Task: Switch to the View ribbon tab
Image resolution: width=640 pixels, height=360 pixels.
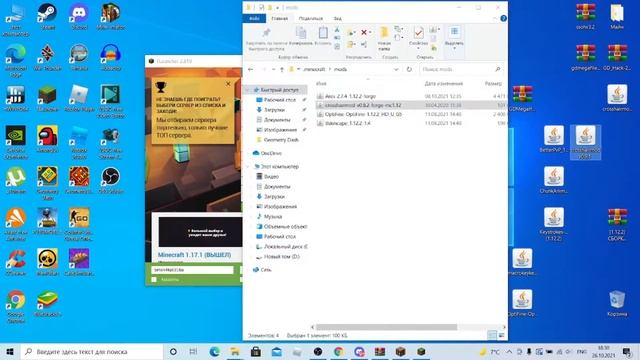Action: tap(338, 18)
